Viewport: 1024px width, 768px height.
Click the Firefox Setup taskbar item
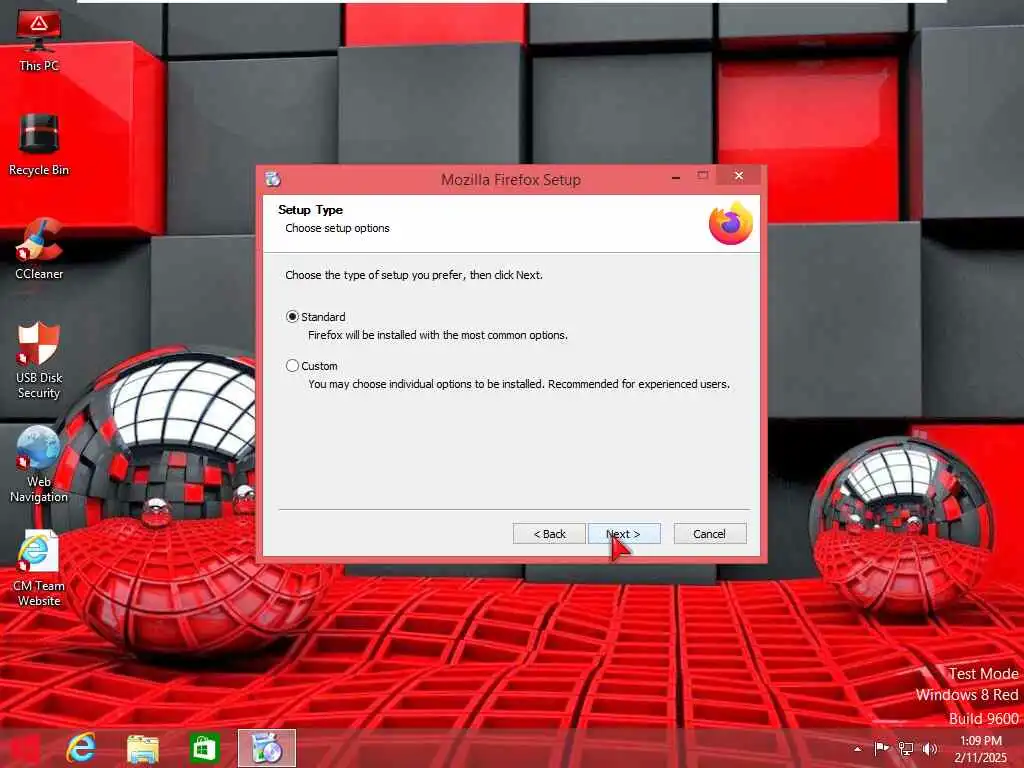click(x=266, y=748)
